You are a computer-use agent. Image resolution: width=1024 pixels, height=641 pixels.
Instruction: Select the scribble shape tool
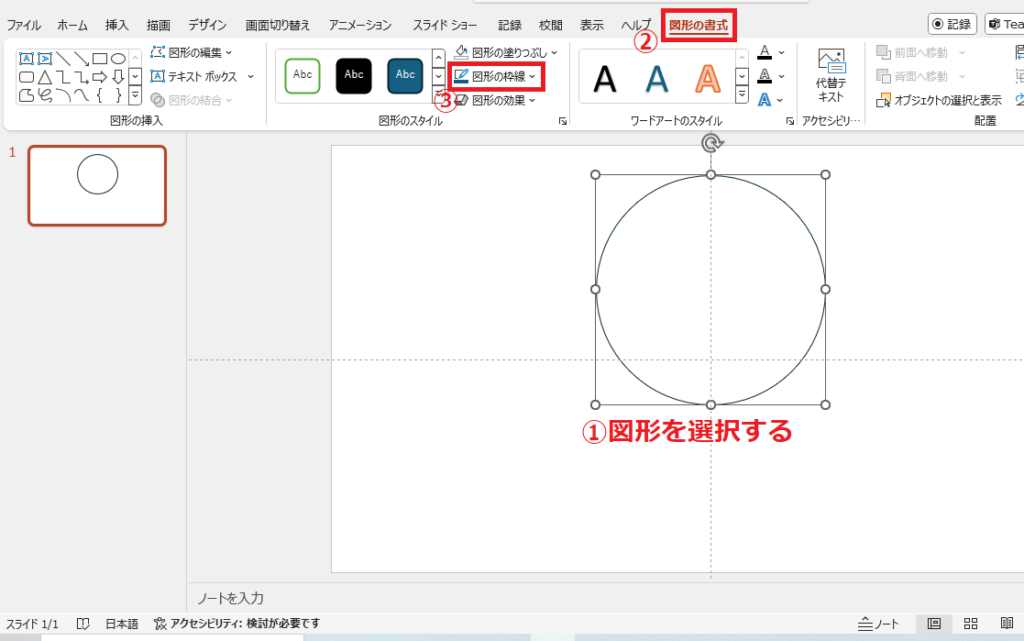pos(44,95)
